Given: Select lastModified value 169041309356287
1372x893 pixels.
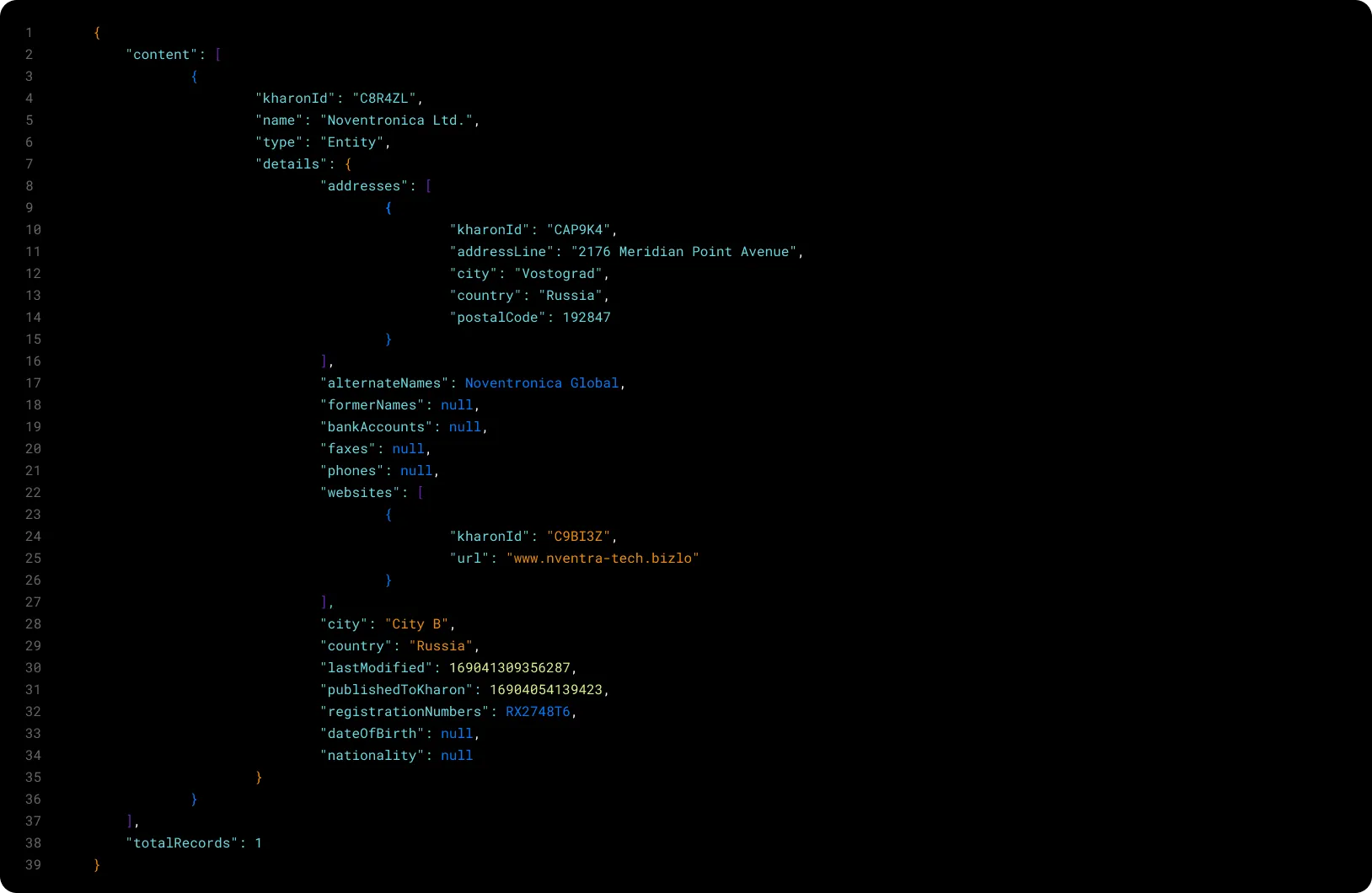Looking at the screenshot, I should [x=510, y=668].
